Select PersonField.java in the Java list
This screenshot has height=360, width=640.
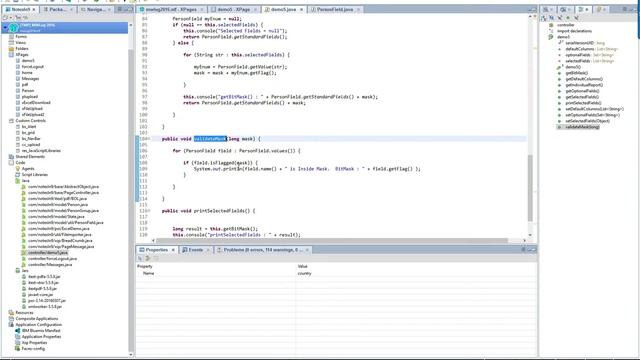click(65, 222)
